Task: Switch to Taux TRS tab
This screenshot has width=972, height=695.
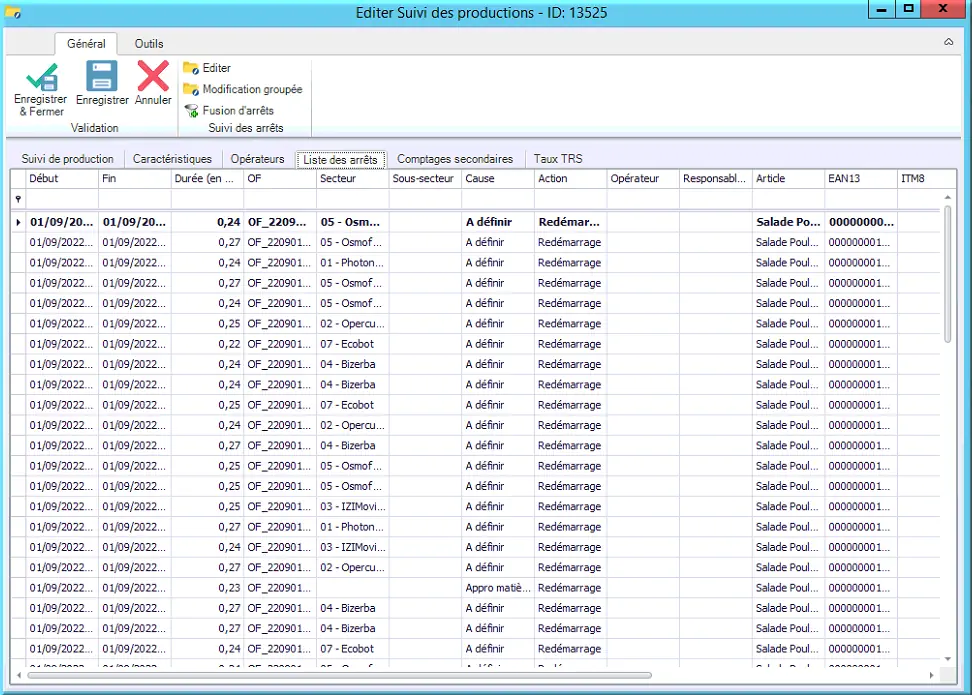Action: pos(558,159)
